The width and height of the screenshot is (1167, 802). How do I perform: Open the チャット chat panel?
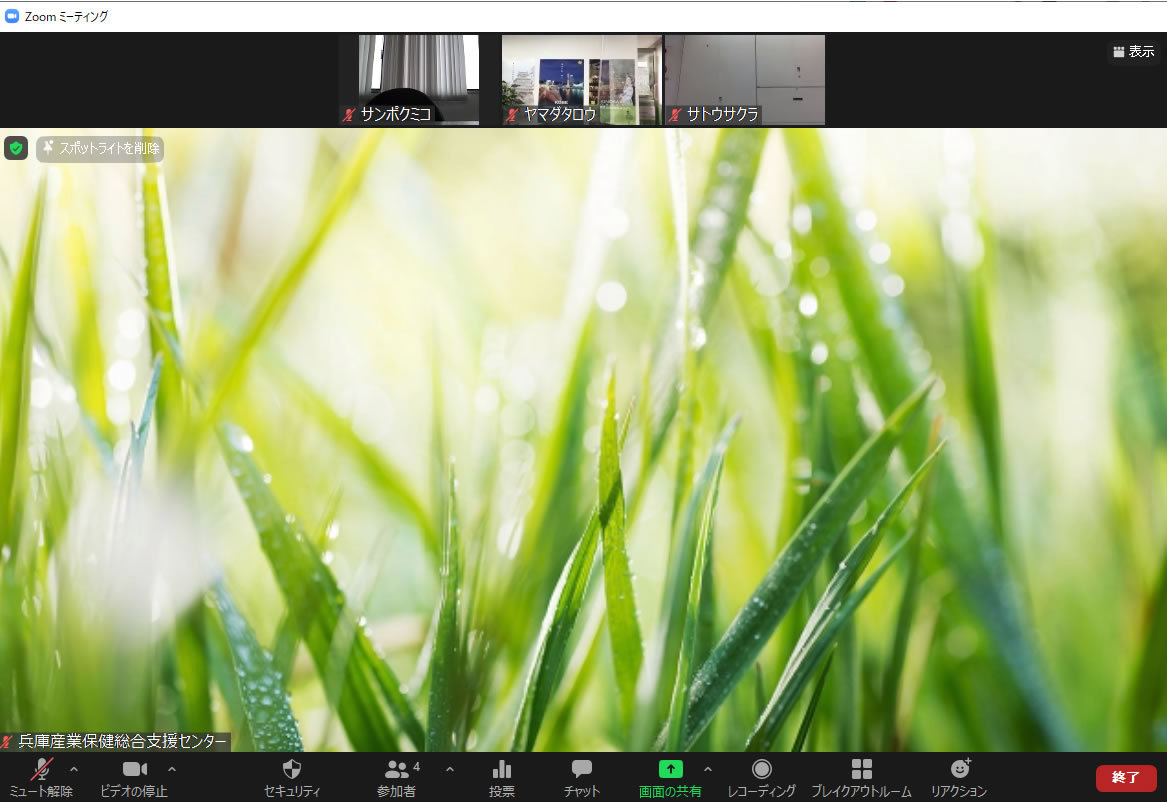click(581, 778)
